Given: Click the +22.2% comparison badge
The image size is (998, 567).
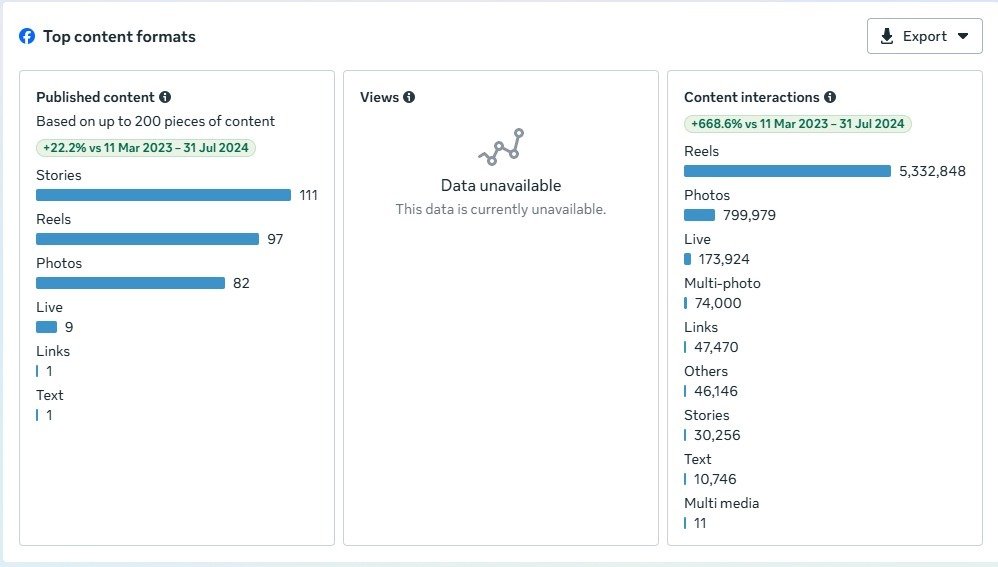Looking at the screenshot, I should click(x=147, y=148).
